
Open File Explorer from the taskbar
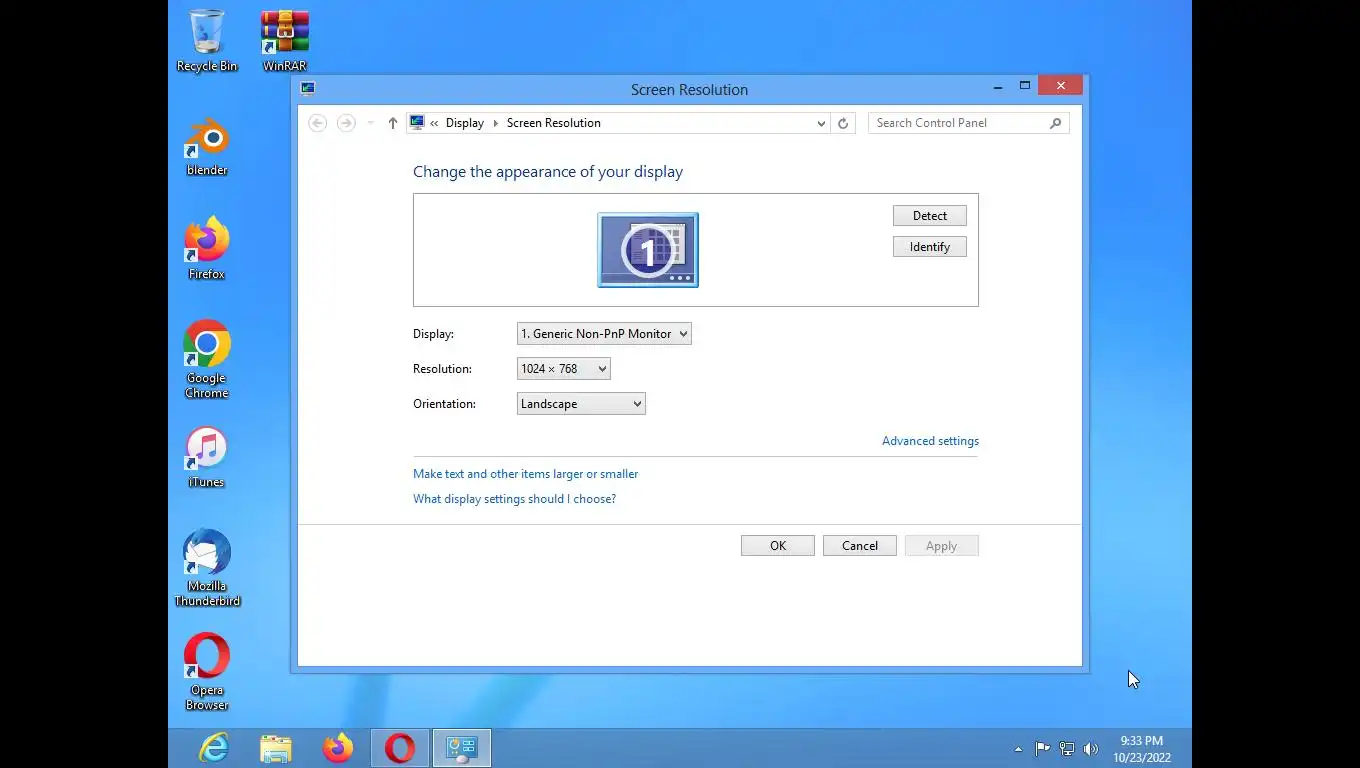276,748
